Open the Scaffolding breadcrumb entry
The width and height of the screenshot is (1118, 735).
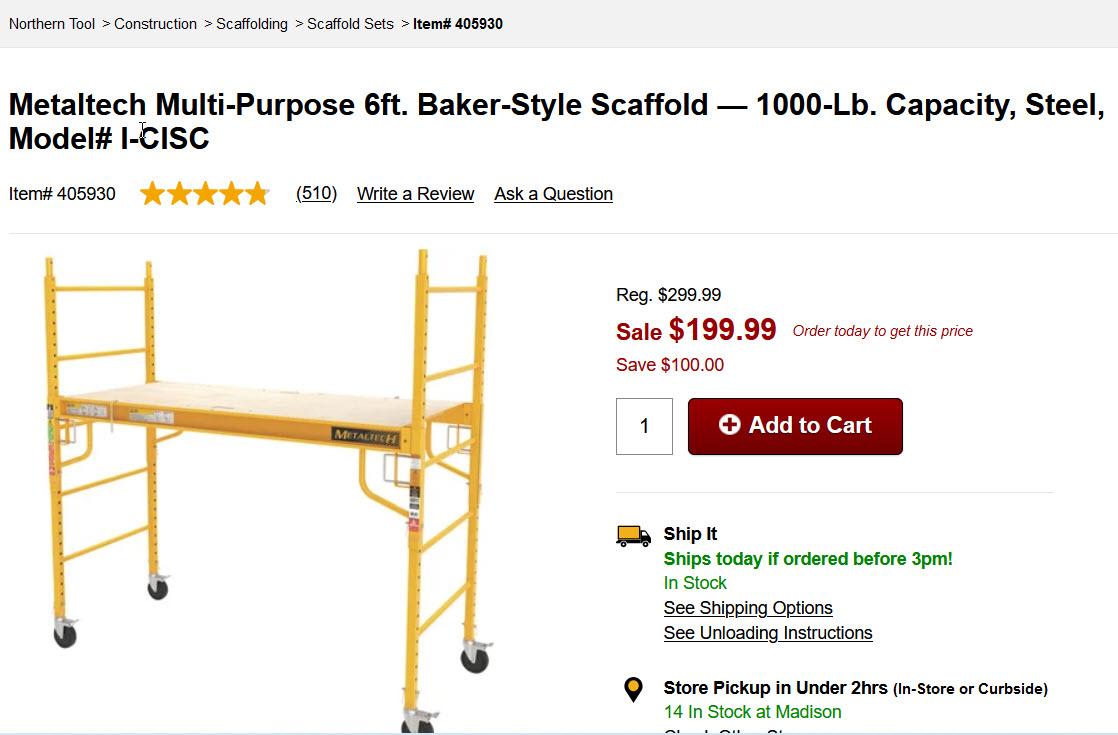pyautogui.click(x=252, y=23)
